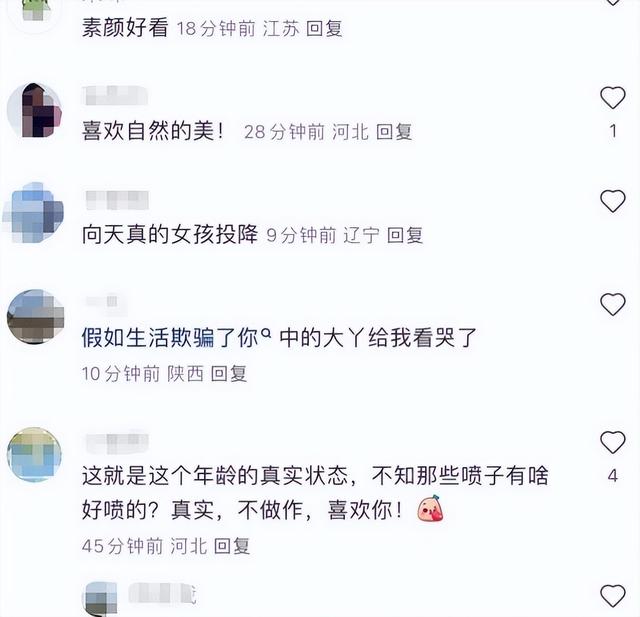Reply to the comment posted 45分钟前

[x=231, y=546]
